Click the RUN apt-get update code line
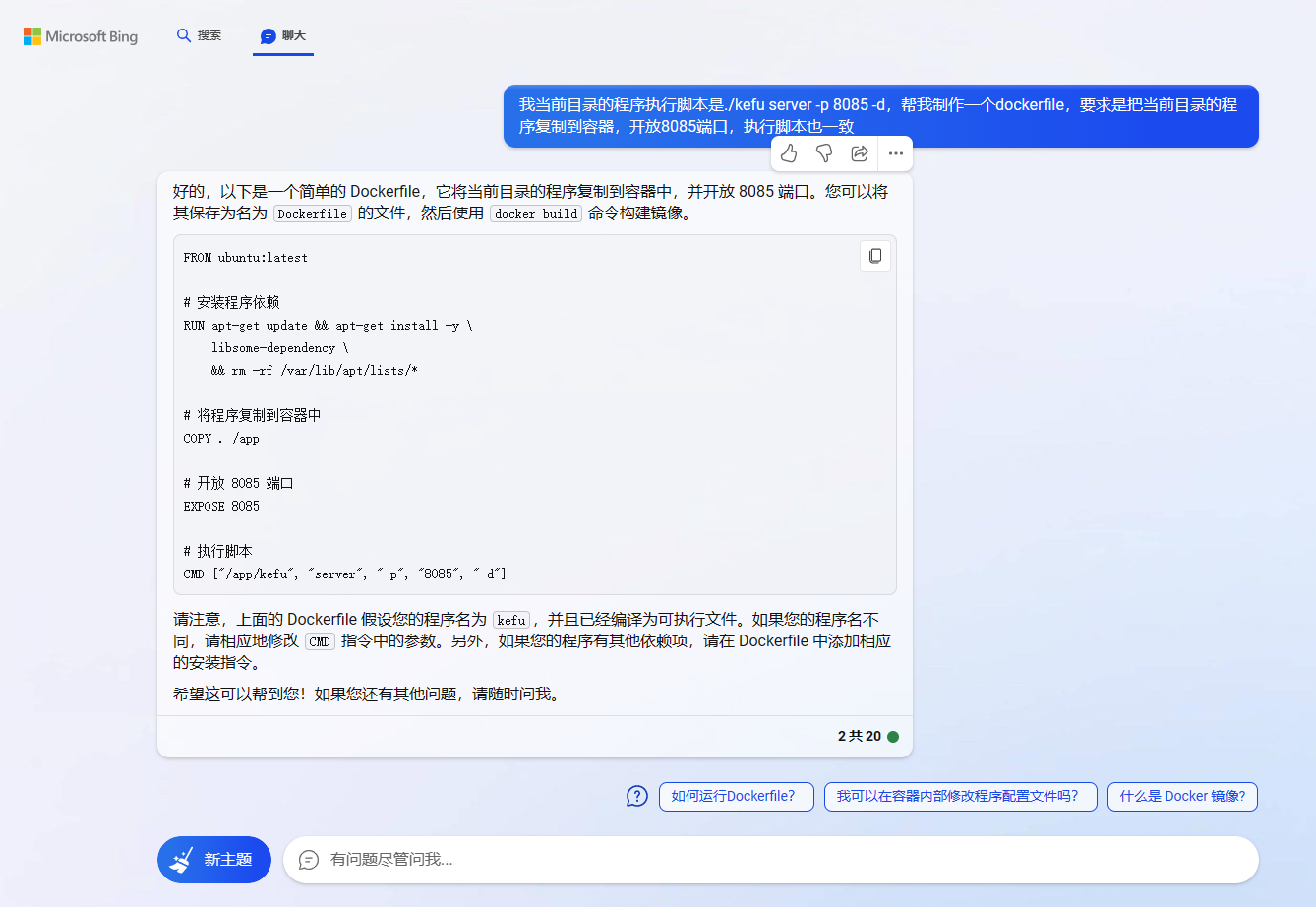 329,326
